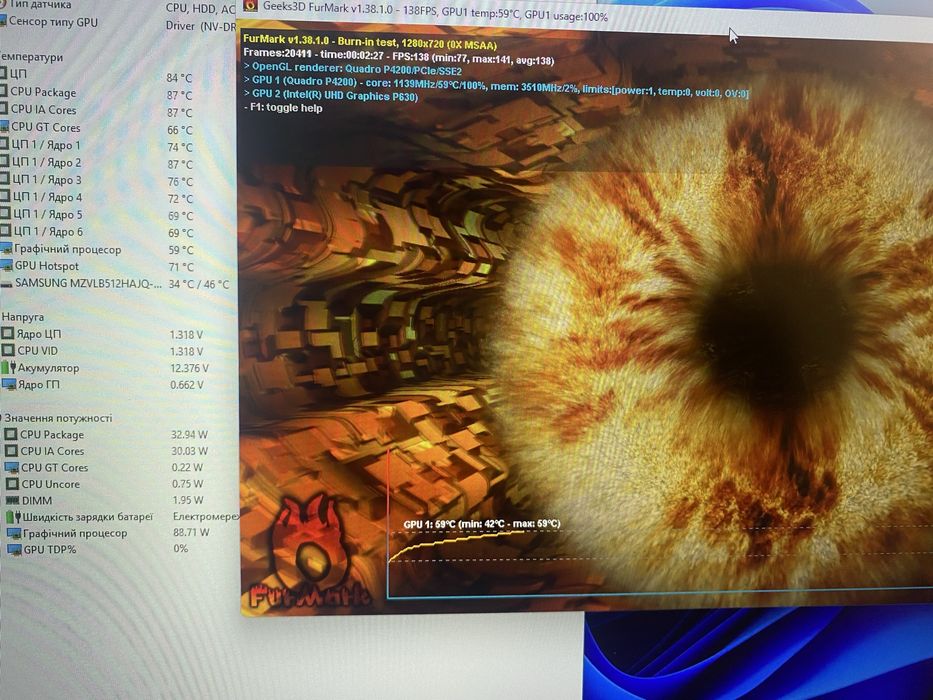The width and height of the screenshot is (933, 700).
Task: Click the 34 °C / 46 °C Samsung value
Action: pos(199,284)
